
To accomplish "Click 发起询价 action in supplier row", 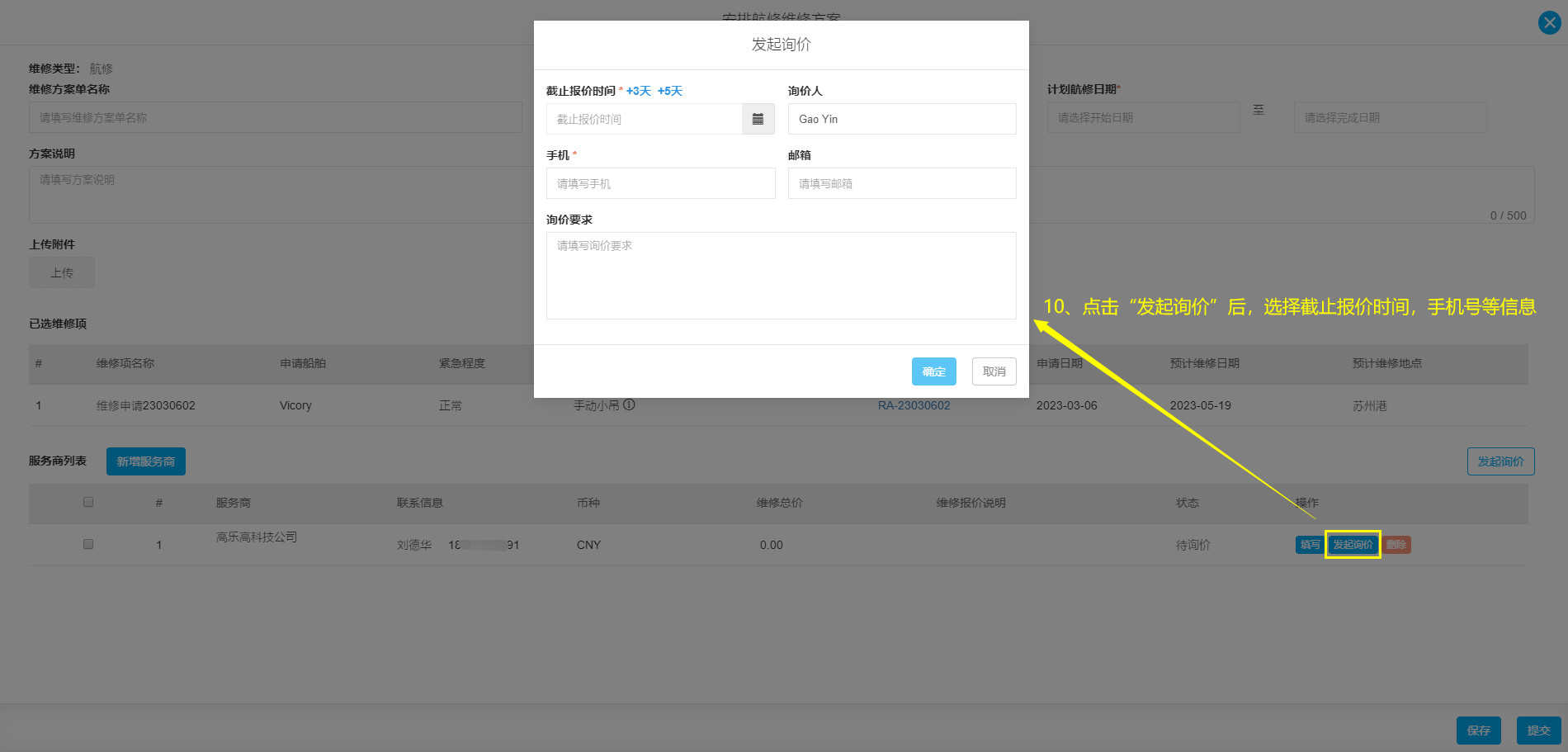I will tap(1353, 545).
